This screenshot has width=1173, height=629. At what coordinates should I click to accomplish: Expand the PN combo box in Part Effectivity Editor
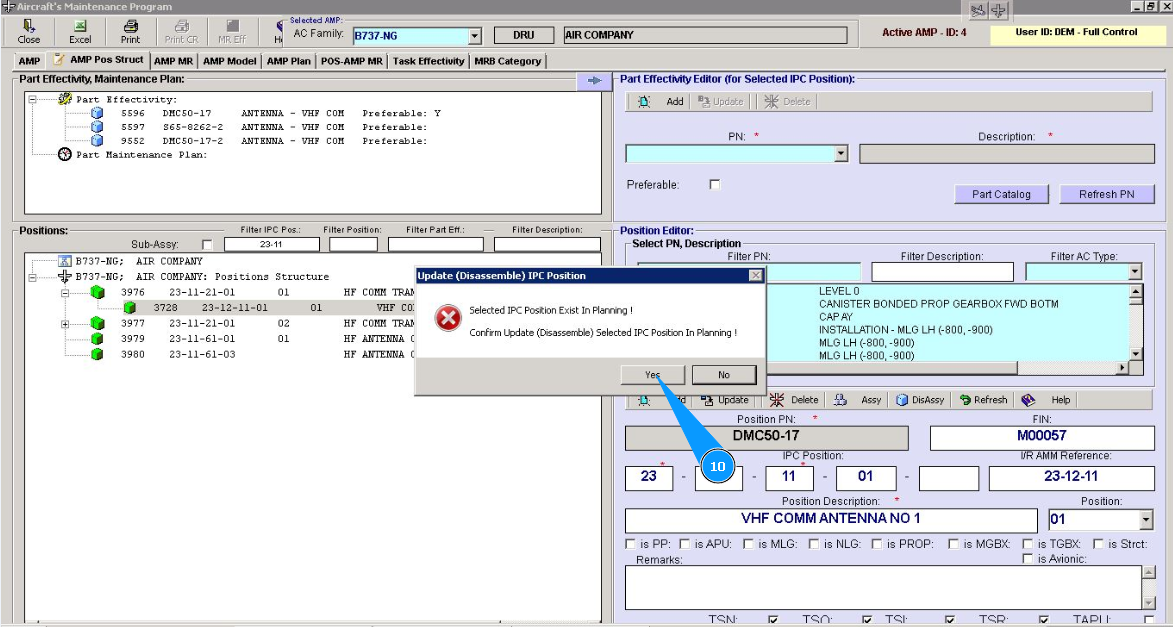point(840,154)
